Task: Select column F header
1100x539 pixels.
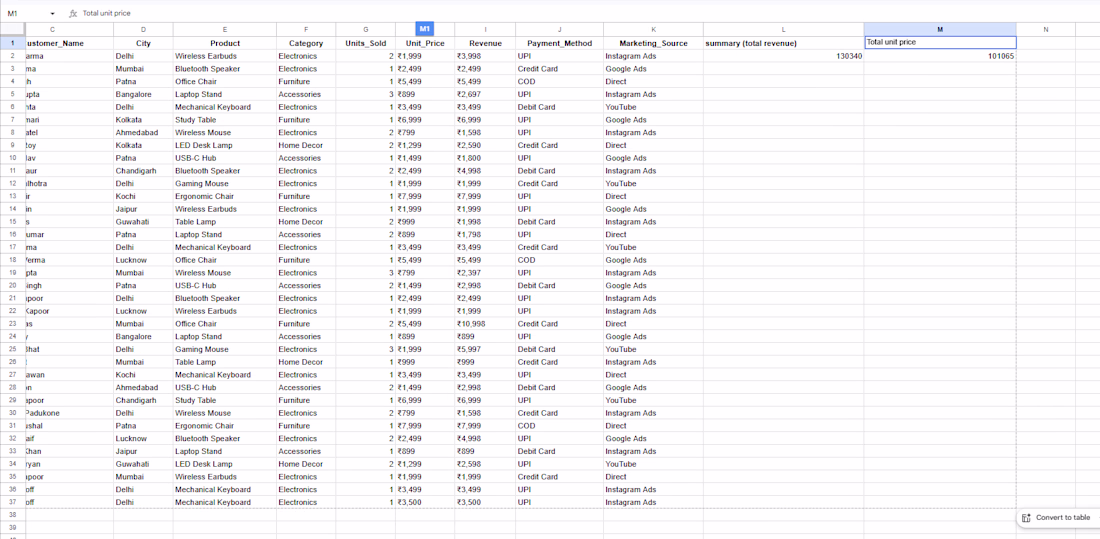Action: click(306, 29)
